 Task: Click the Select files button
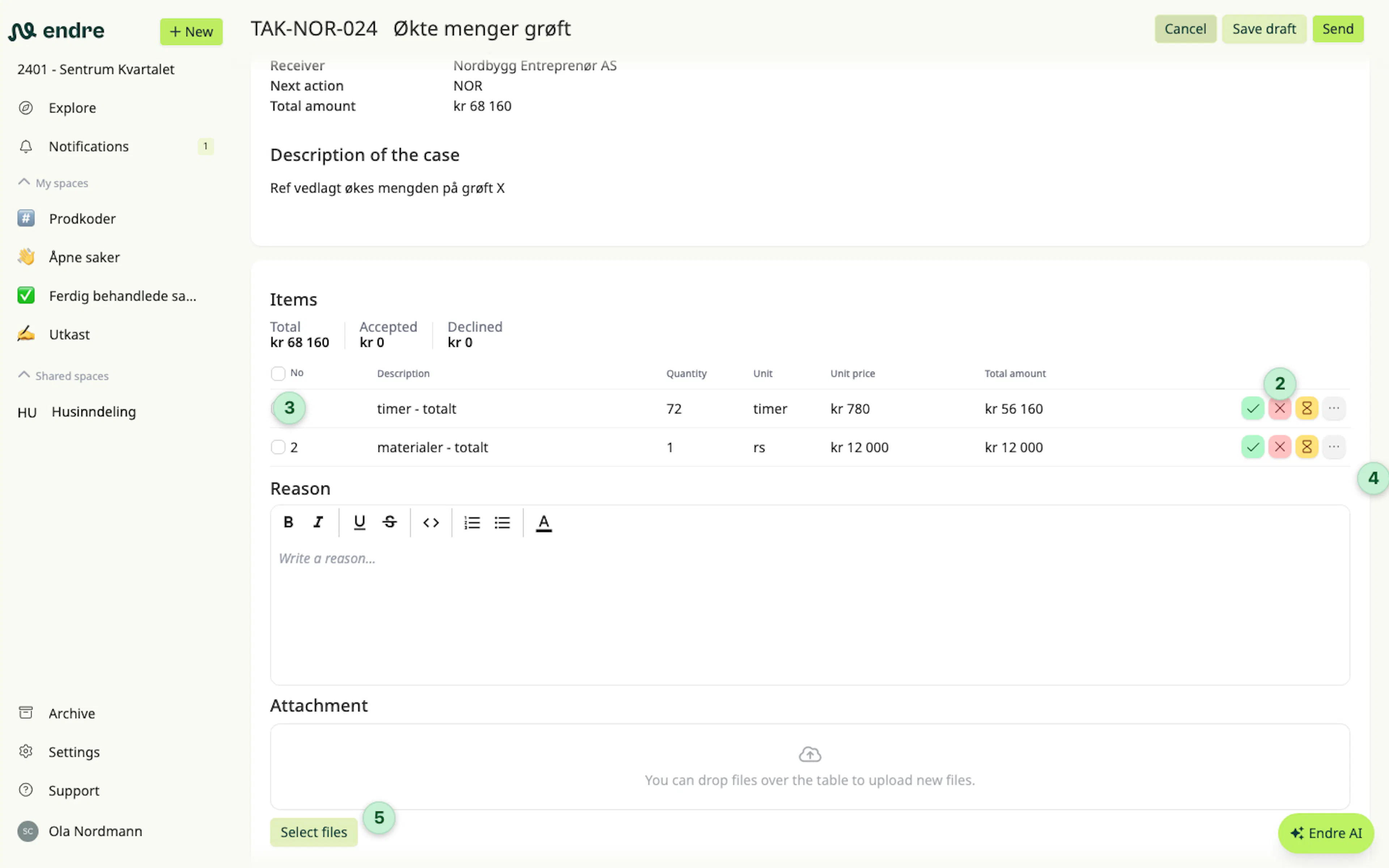coord(313,832)
